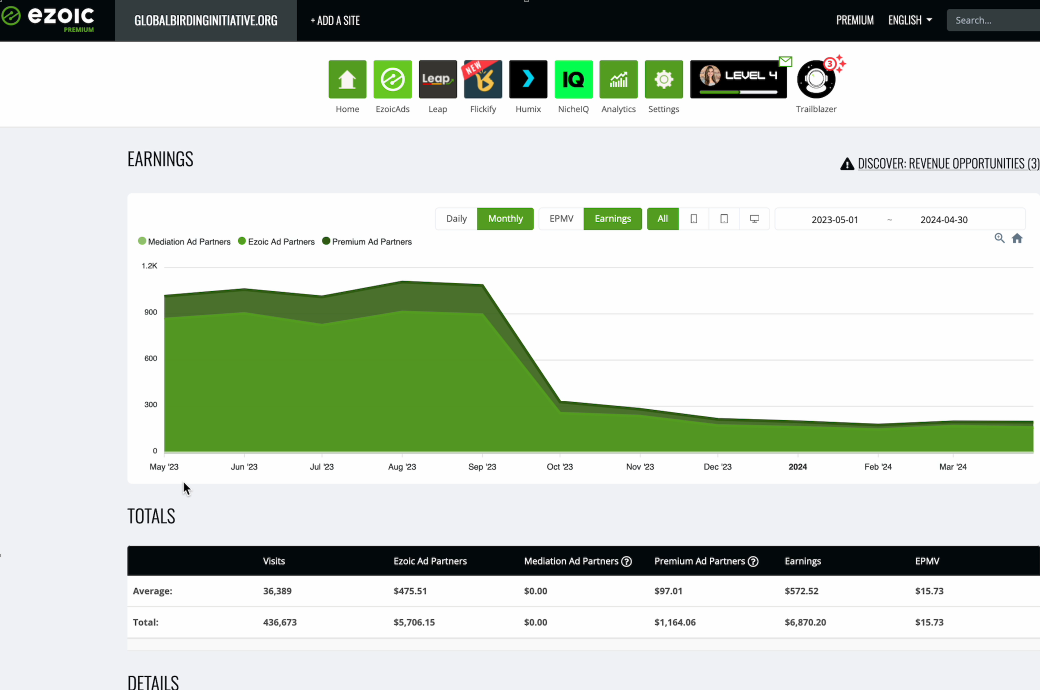Image resolution: width=1040 pixels, height=690 pixels.
Task: Select the Monthly view toggle
Action: pos(505,218)
